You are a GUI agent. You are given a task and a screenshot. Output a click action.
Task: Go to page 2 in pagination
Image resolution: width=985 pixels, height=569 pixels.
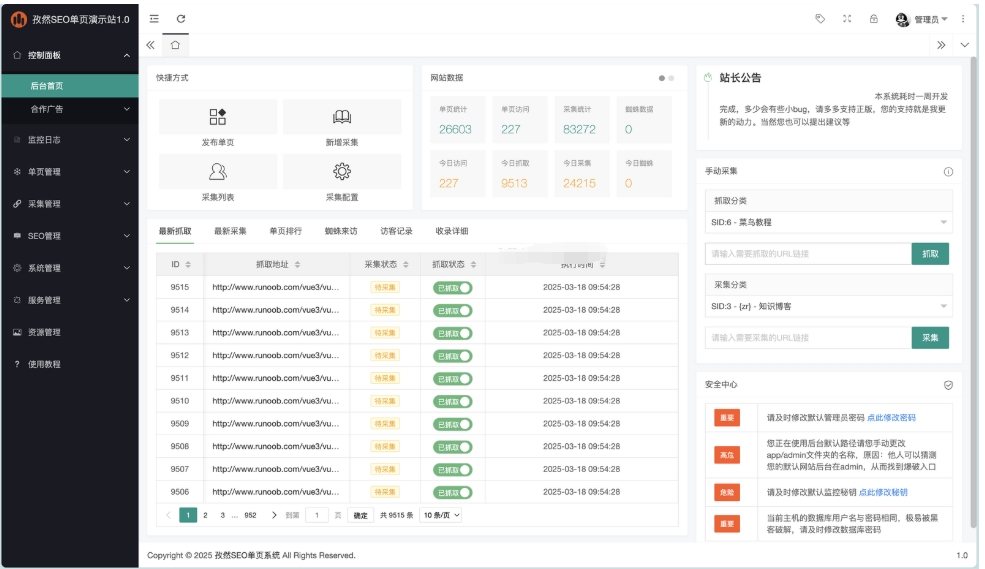[x=205, y=515]
